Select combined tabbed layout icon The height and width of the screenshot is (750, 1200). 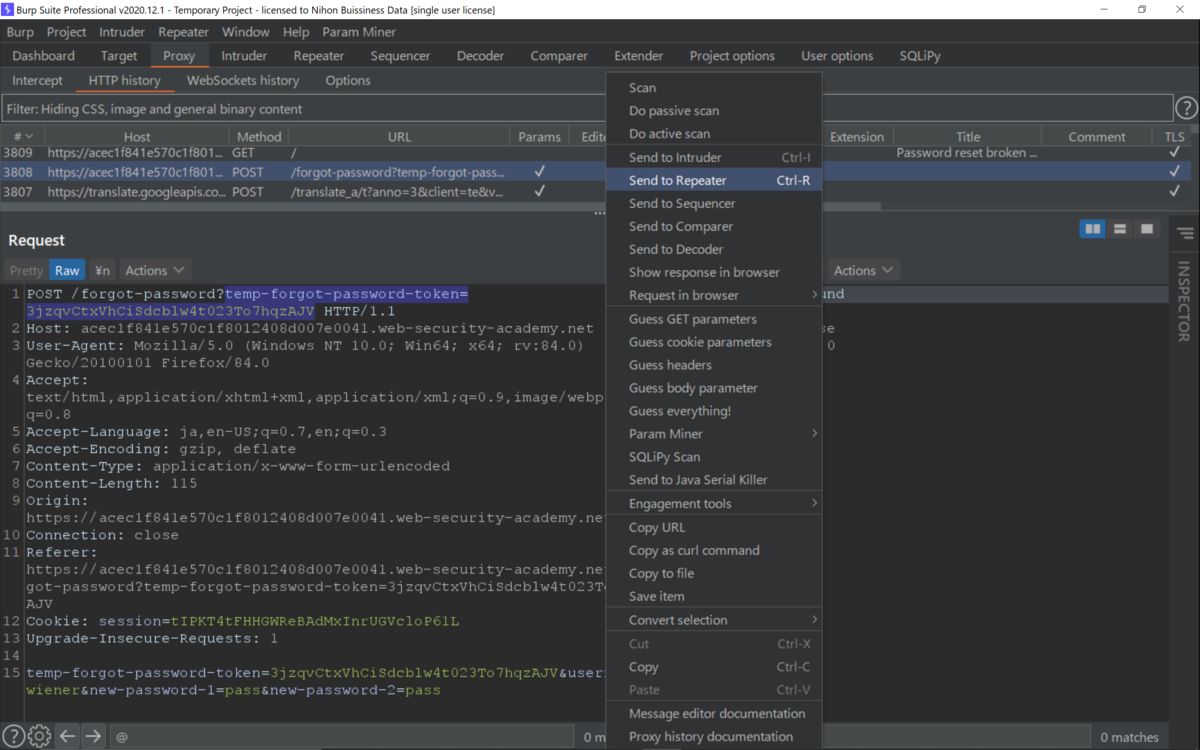(x=1147, y=230)
